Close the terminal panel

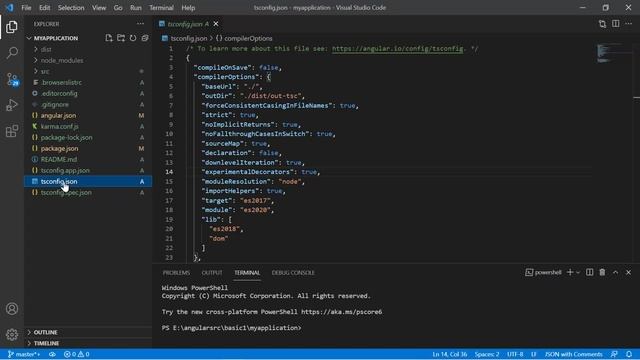pyautogui.click(x=629, y=272)
